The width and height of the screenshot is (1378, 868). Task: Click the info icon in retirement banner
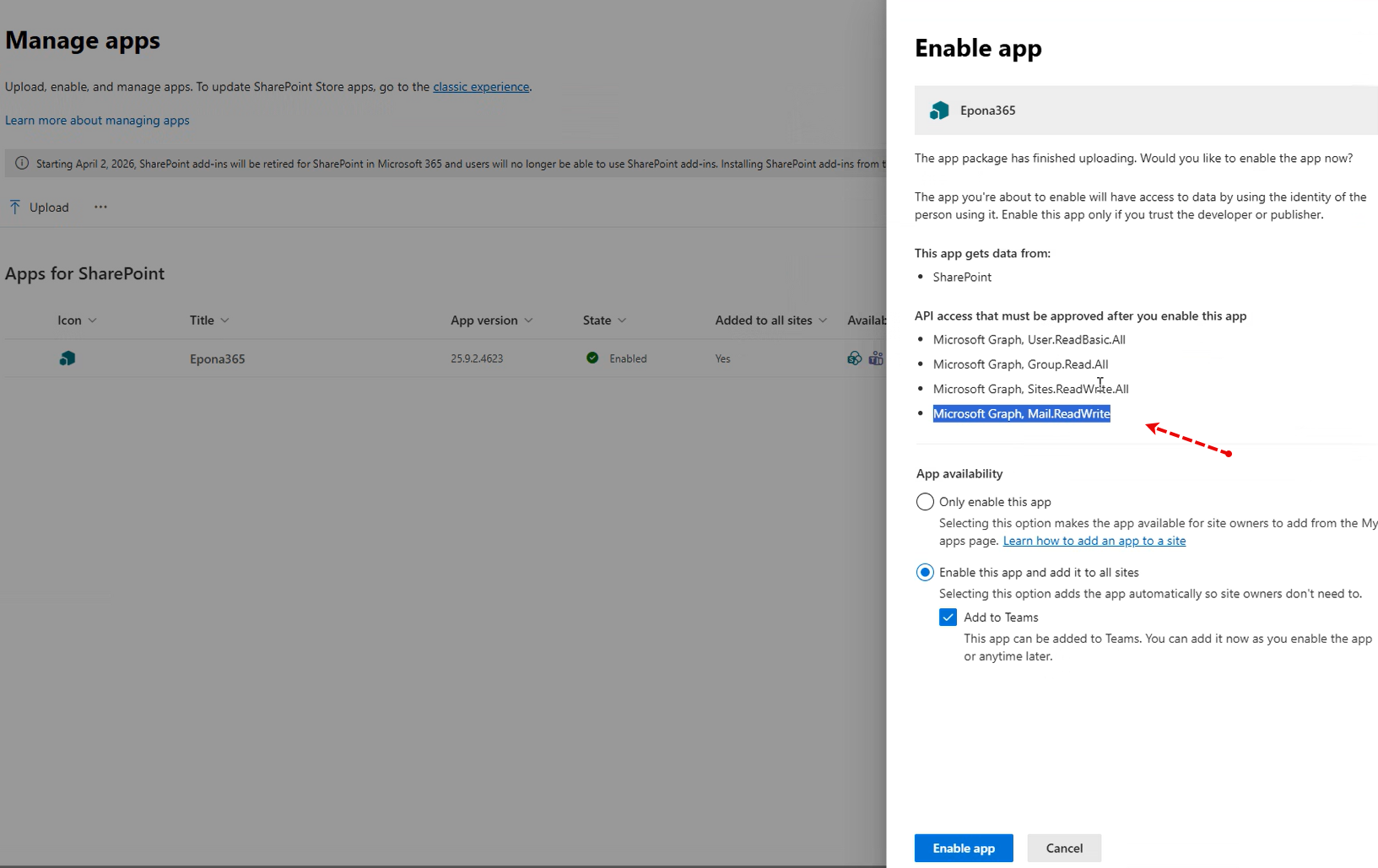[22, 164]
